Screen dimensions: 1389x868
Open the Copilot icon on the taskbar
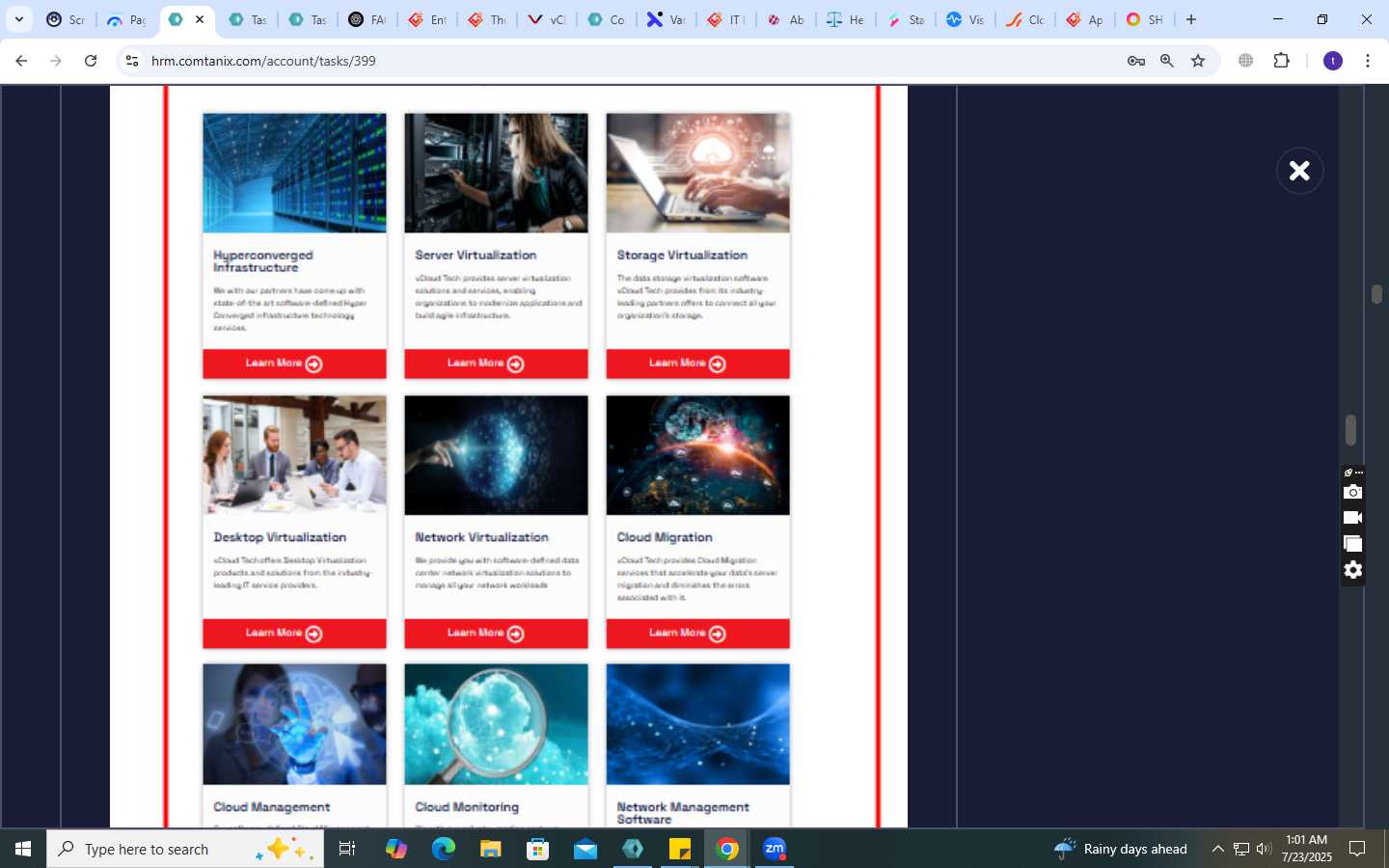point(396,849)
